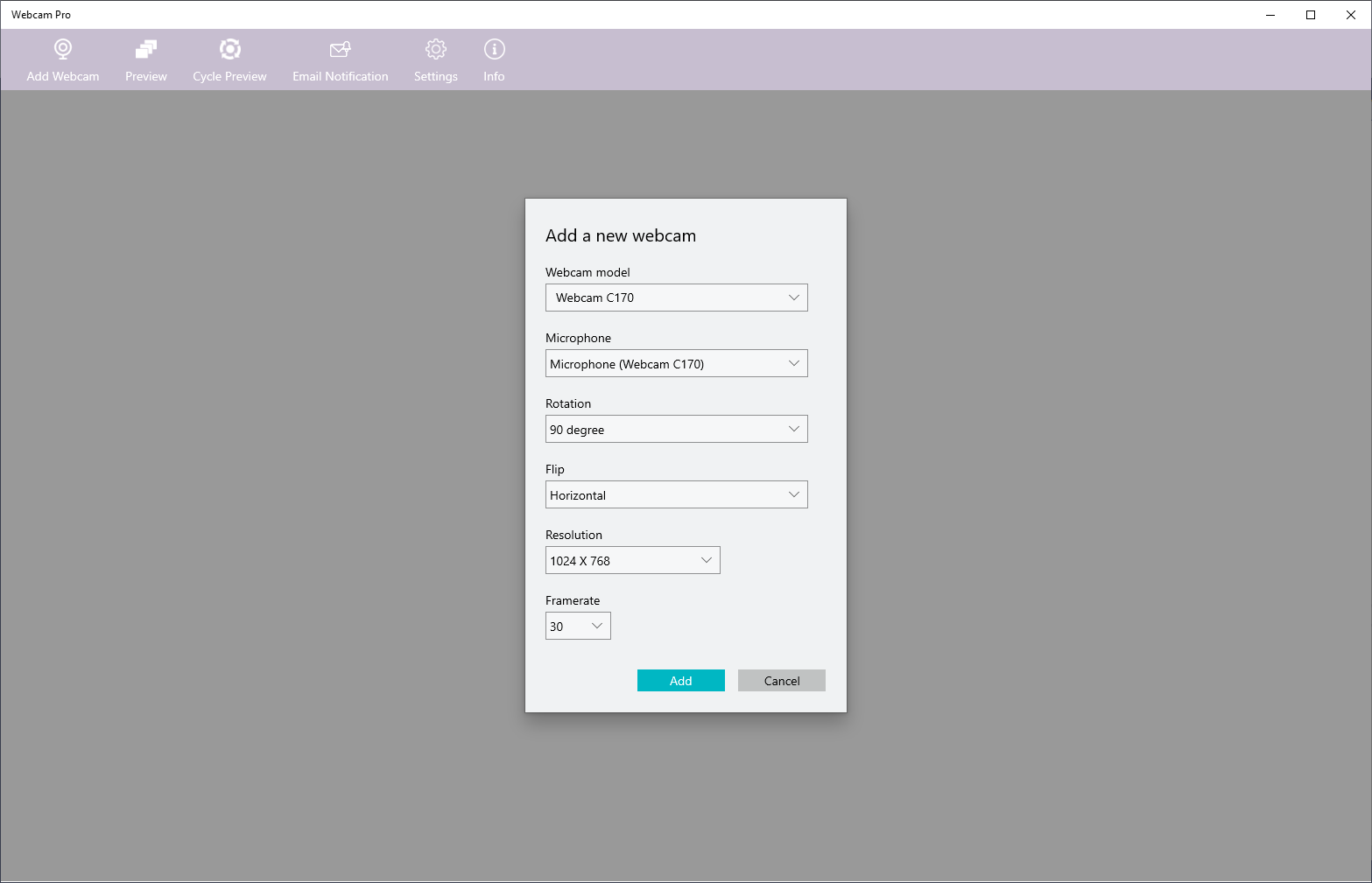Open Email Notification setup

click(340, 59)
